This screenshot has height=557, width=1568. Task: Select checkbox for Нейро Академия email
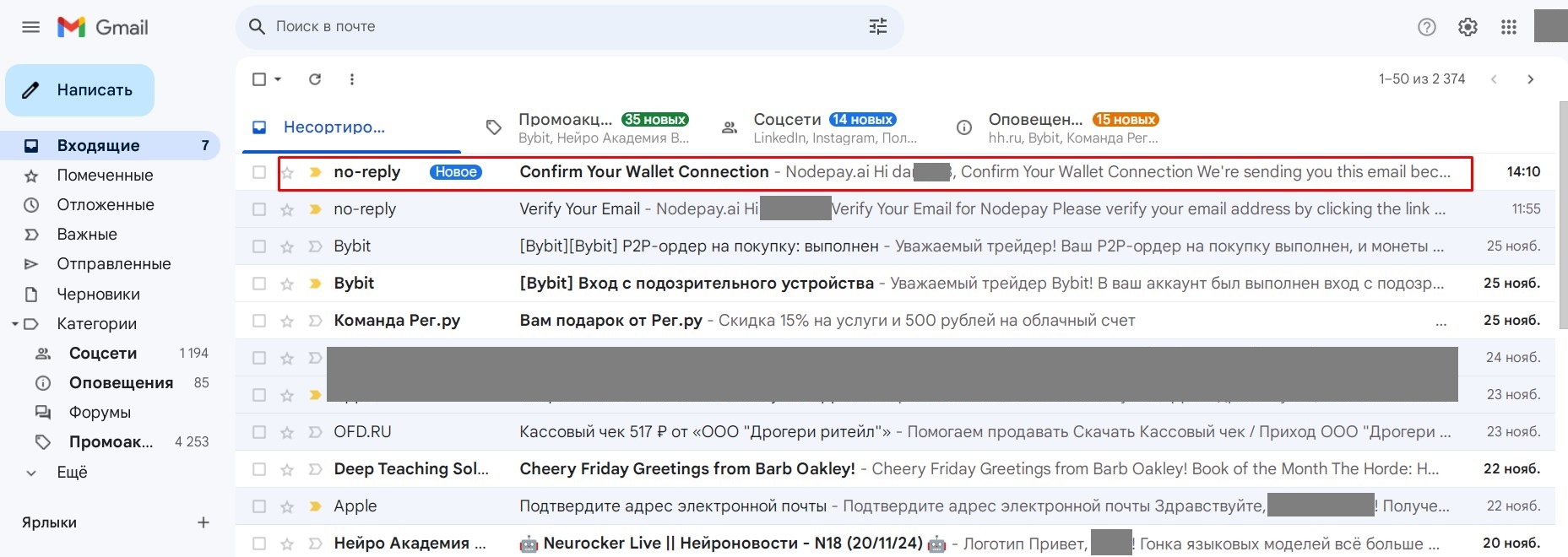coord(259,543)
